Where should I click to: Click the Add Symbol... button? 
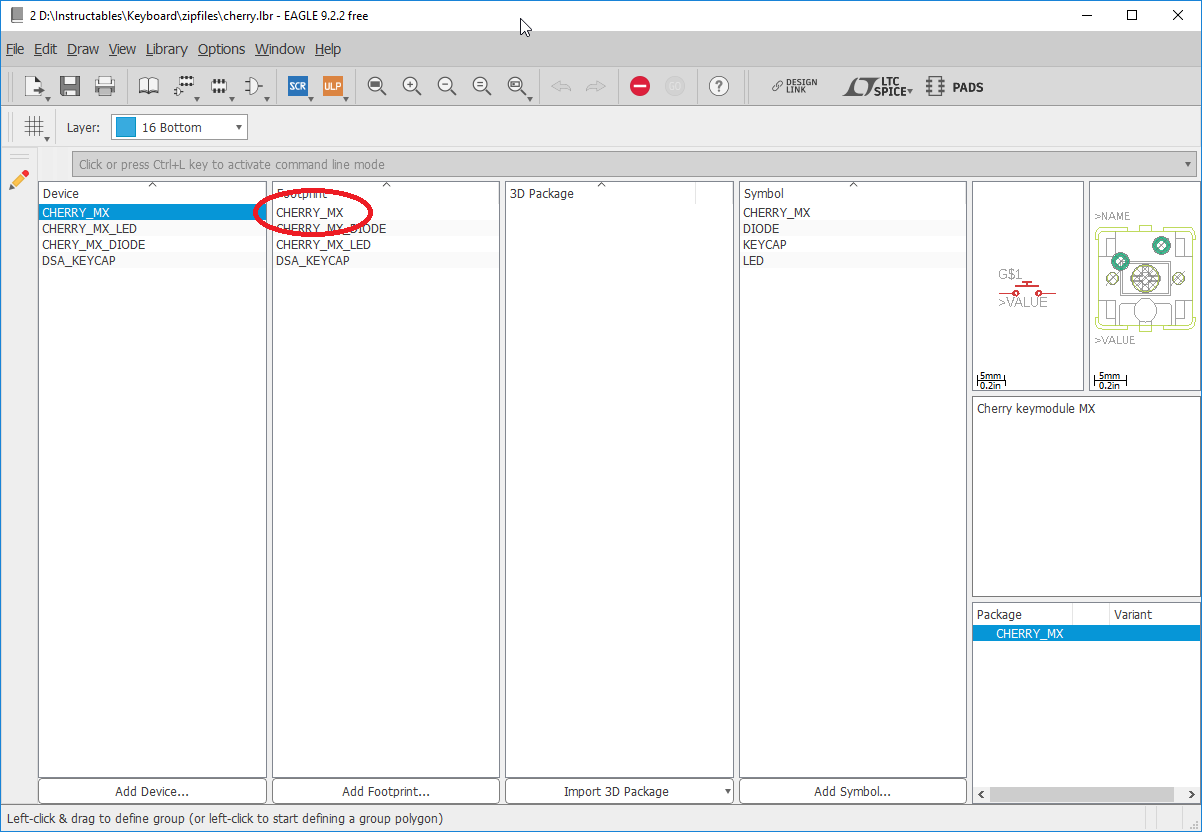pyautogui.click(x=852, y=792)
